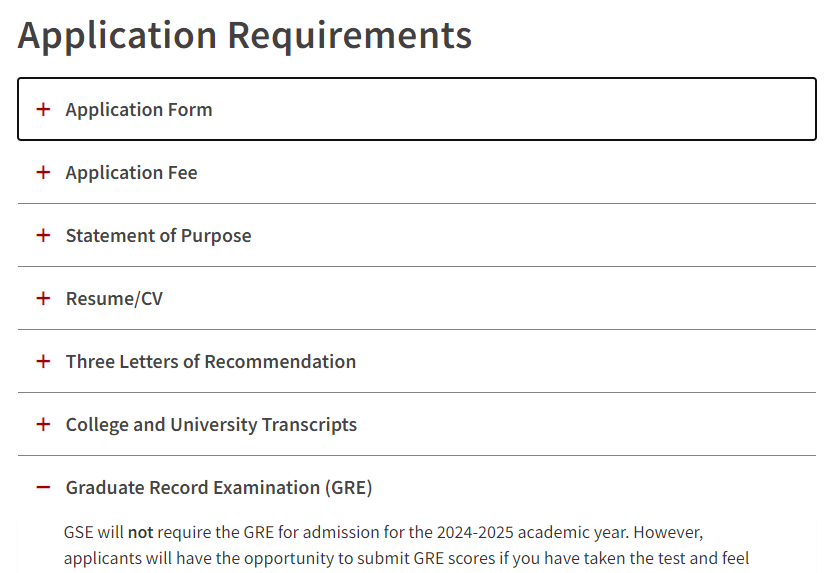The width and height of the screenshot is (833, 573).
Task: Click the plus icon for College and University Transcripts
Action: click(x=43, y=424)
